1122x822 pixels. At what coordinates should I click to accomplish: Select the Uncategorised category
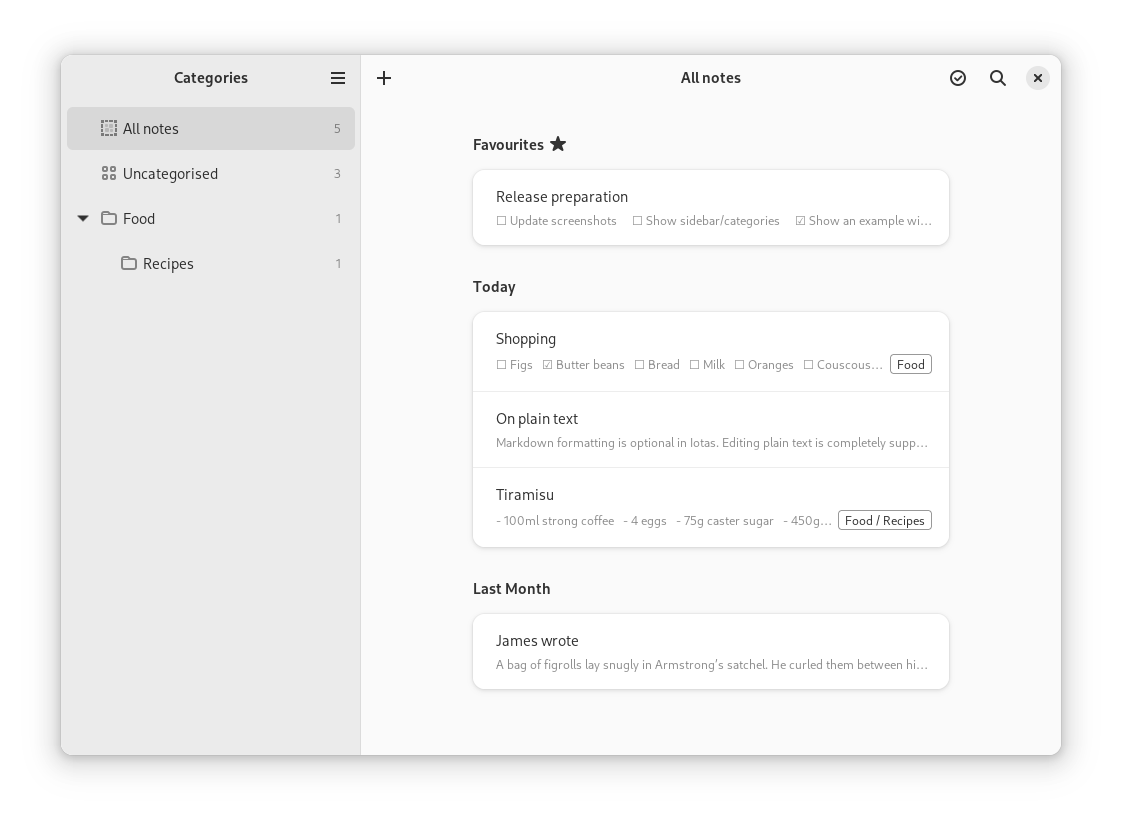coord(170,173)
